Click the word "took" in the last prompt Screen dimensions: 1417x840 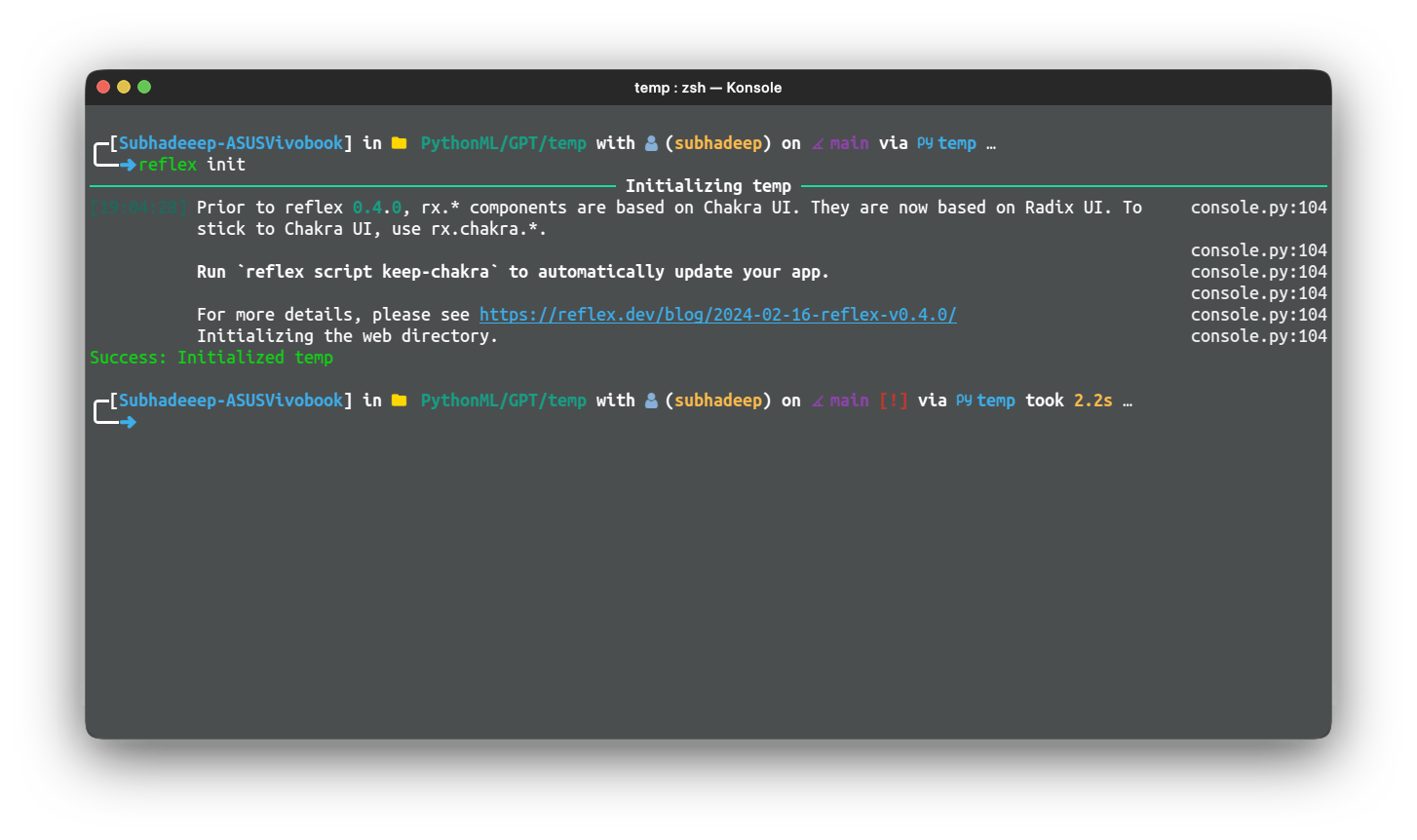[1045, 401]
